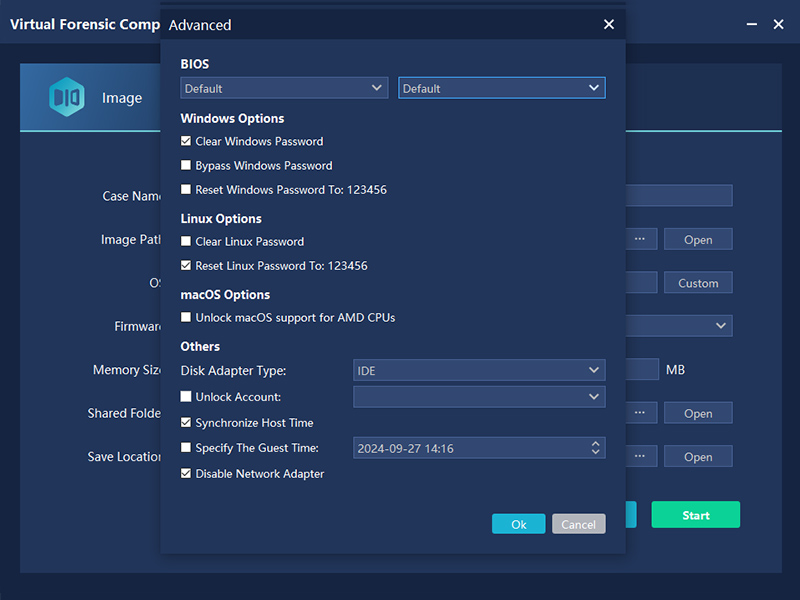Click Open next to Image Path
800x600 pixels.
(x=698, y=239)
